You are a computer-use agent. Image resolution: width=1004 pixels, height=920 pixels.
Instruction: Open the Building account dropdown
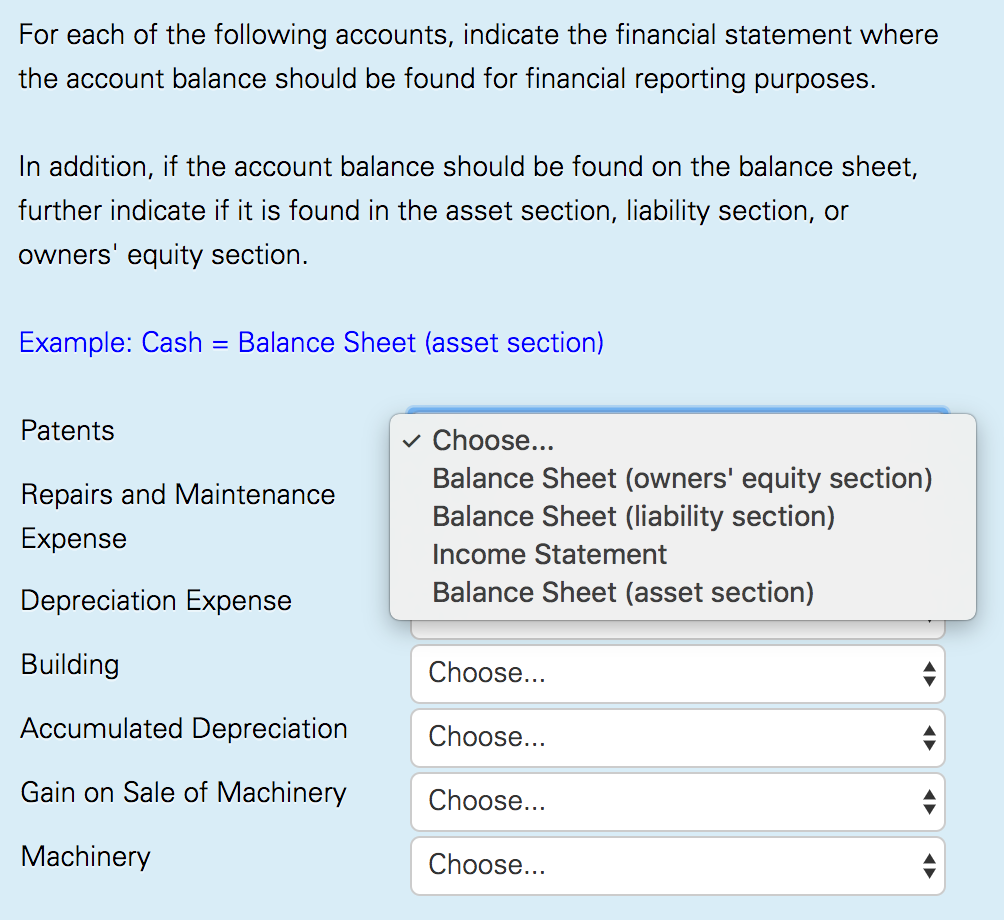tap(678, 673)
